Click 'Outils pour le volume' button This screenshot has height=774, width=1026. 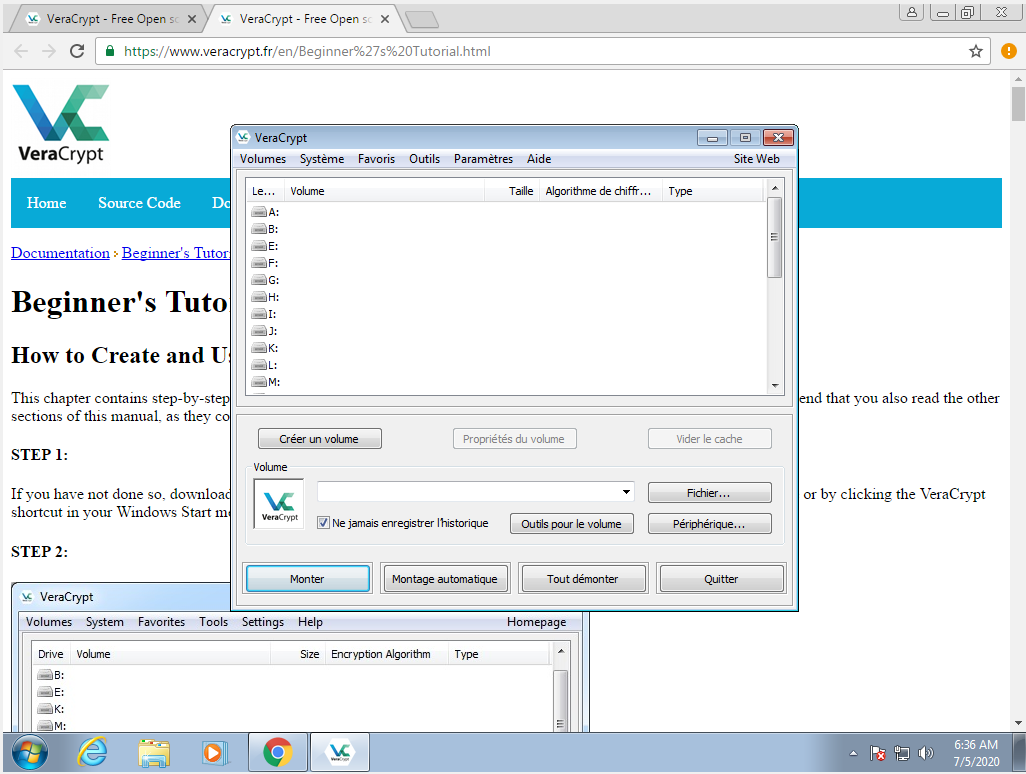[571, 524]
